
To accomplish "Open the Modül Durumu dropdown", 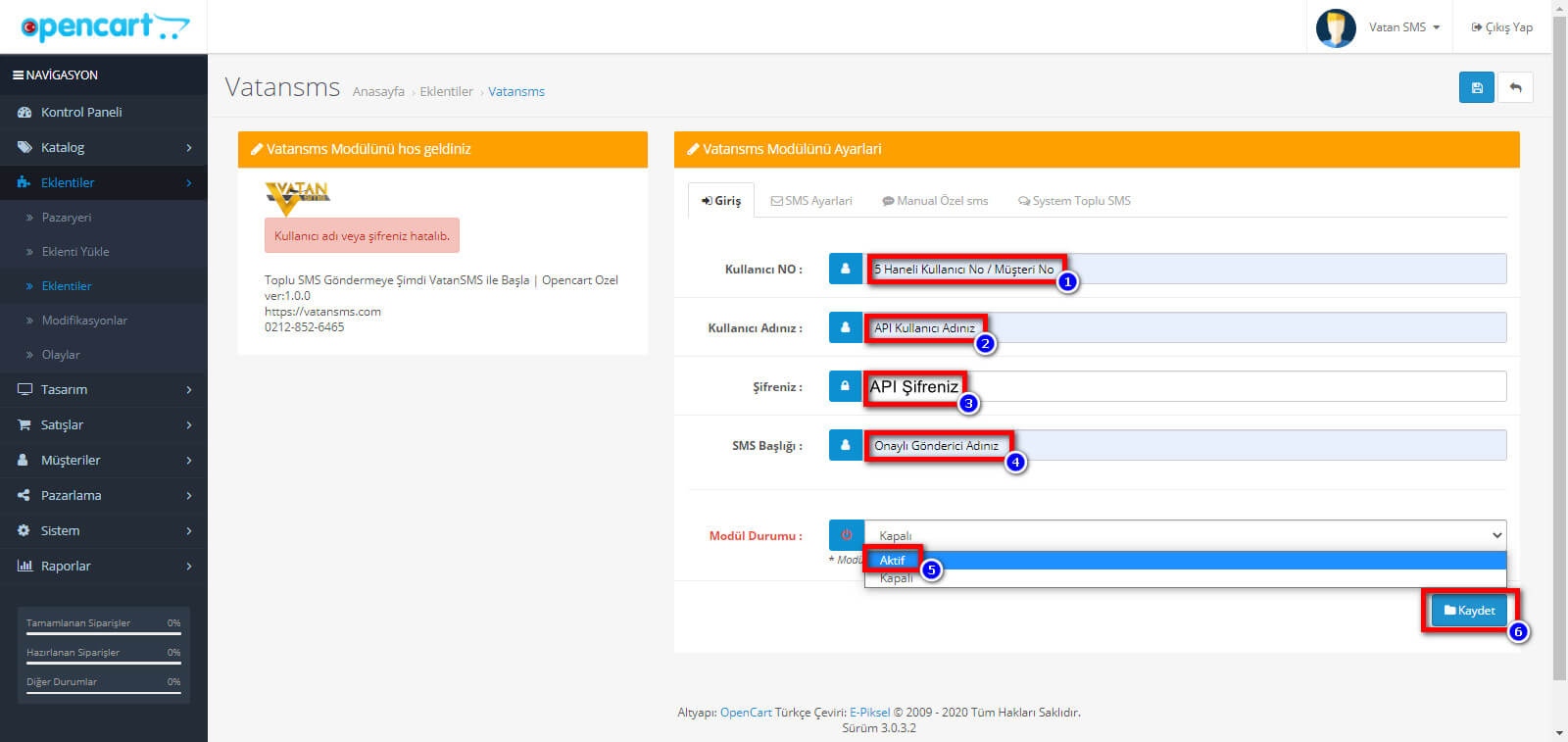I will pos(1185,535).
